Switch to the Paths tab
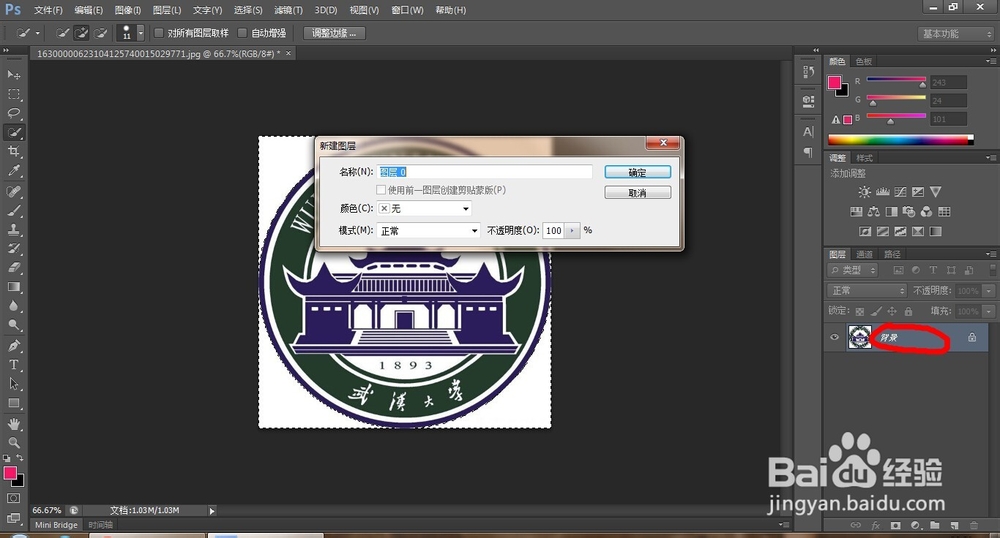 892,254
